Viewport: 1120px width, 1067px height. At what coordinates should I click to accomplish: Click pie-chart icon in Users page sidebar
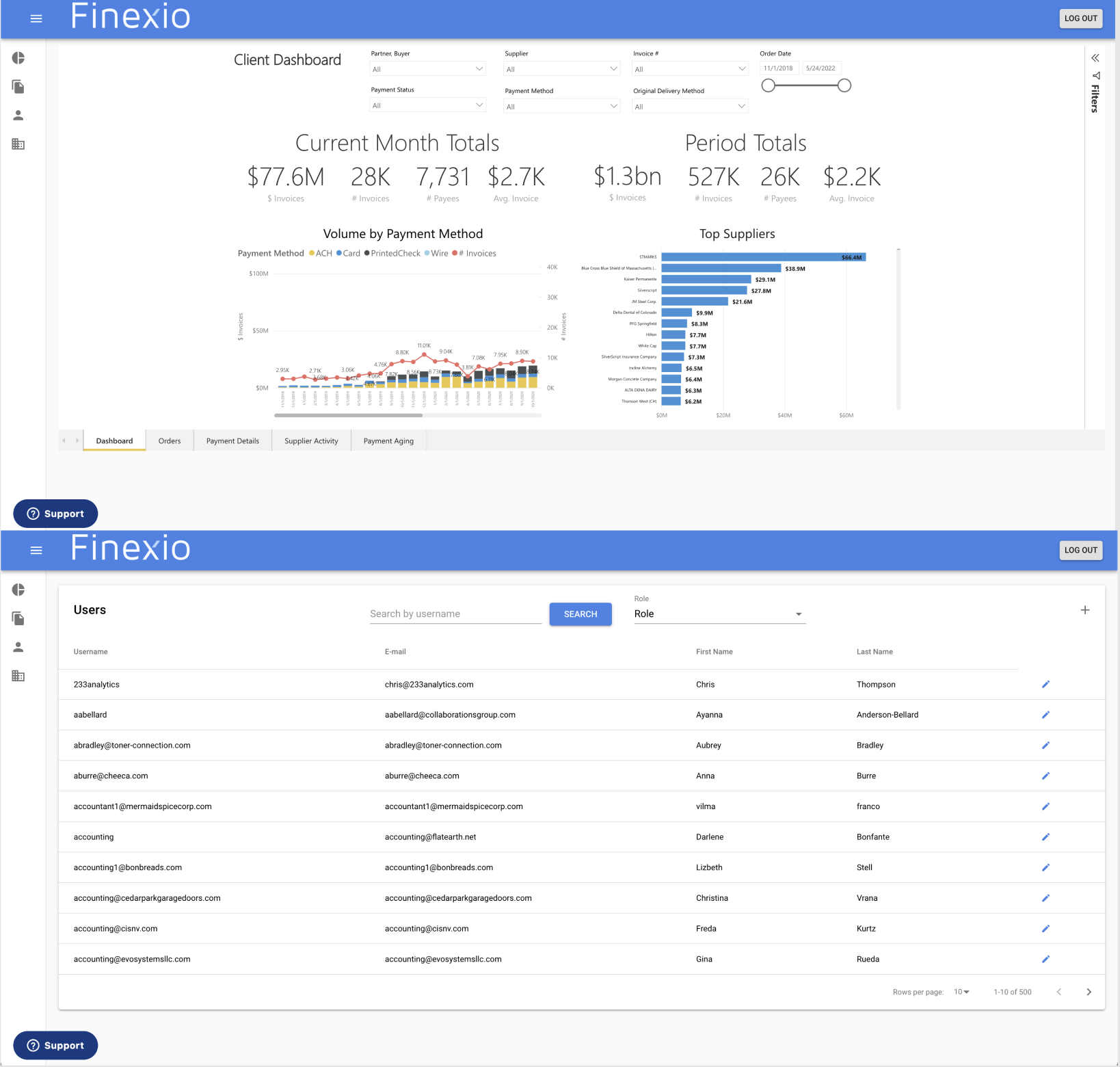(18, 590)
